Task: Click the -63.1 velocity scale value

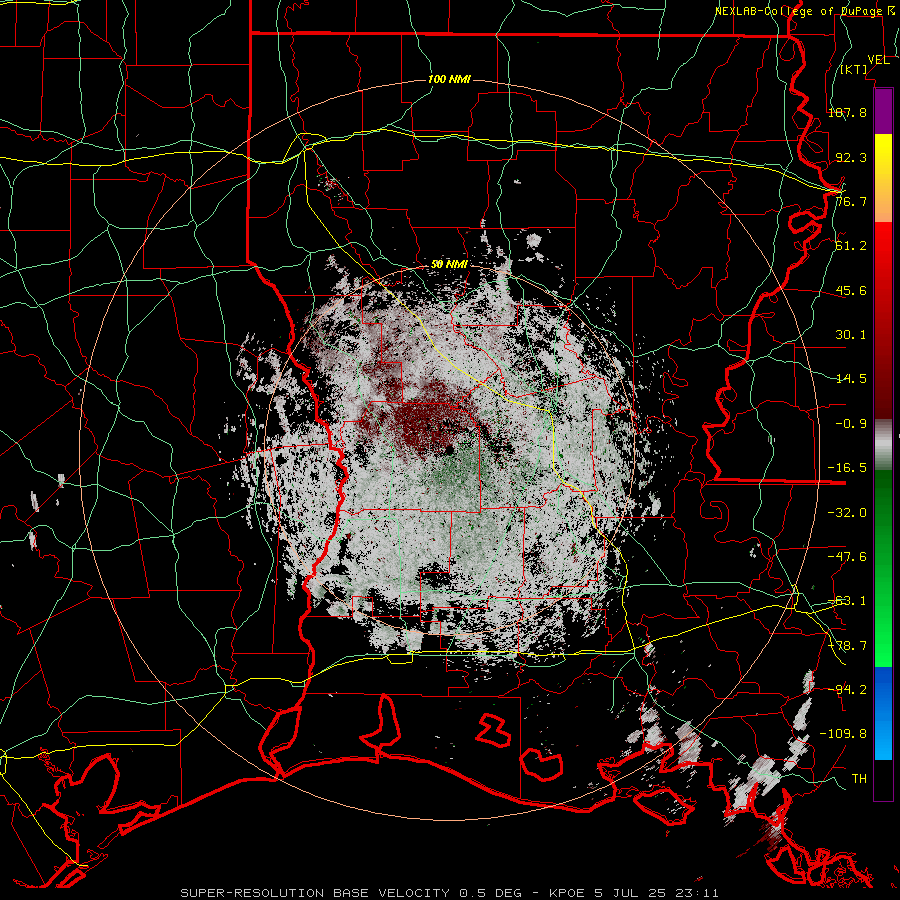Action: (x=847, y=601)
